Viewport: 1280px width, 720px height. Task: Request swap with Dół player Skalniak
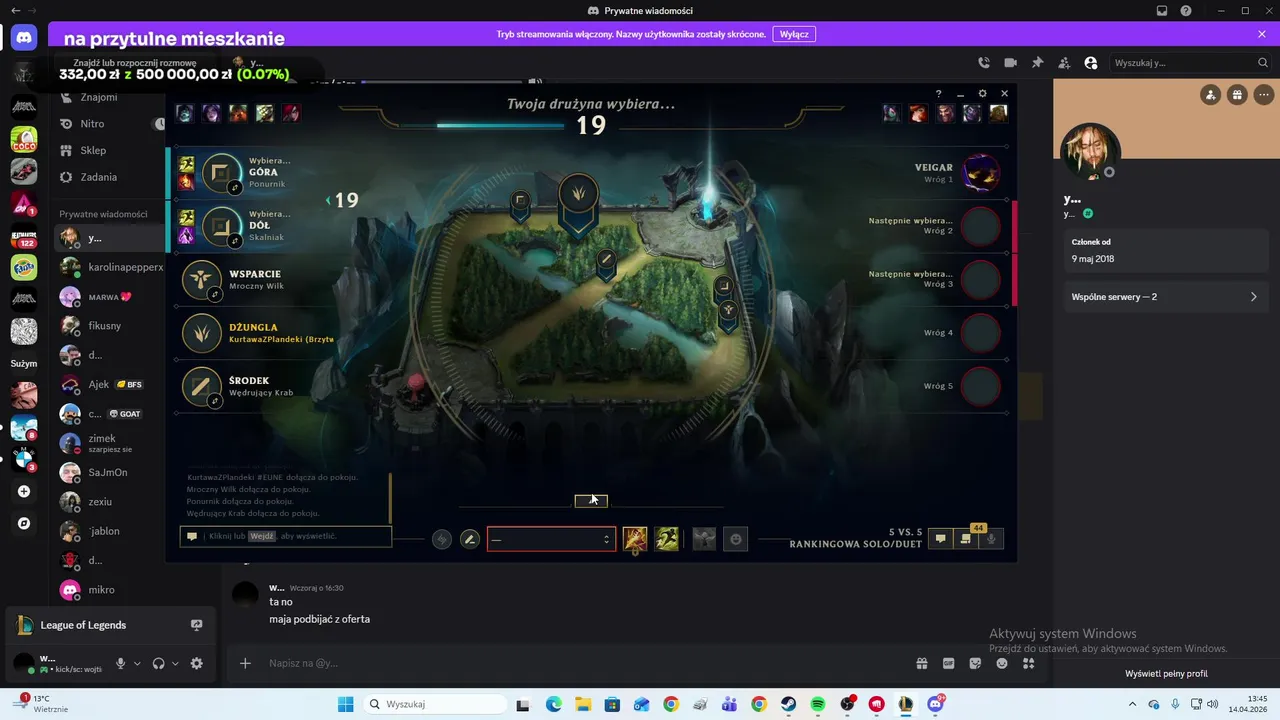(x=236, y=241)
